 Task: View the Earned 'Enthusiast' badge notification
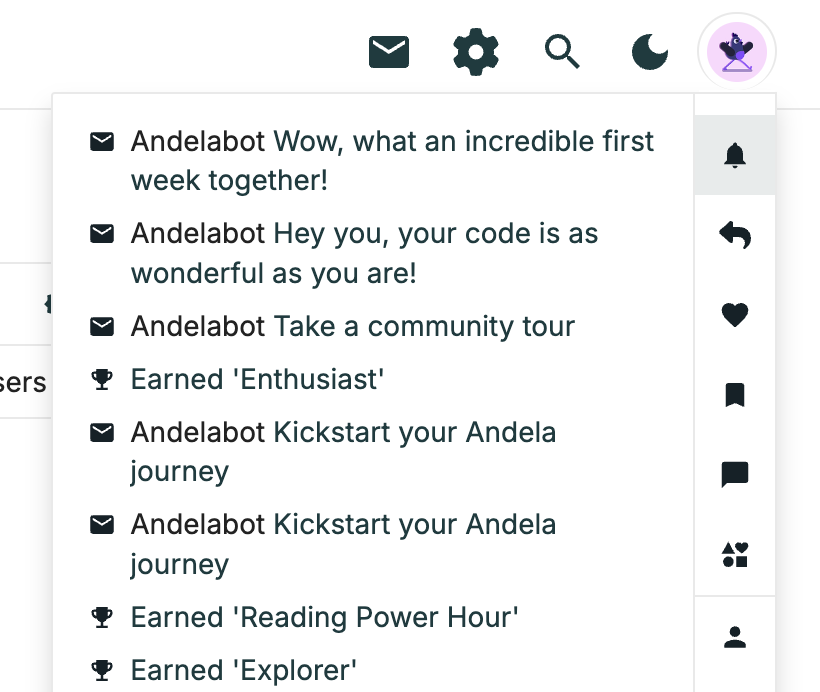pos(373,379)
